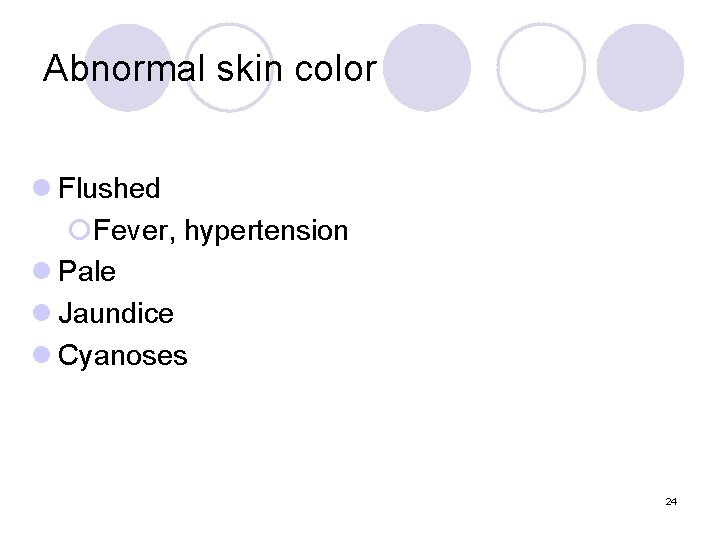Select the outlined circle left of the rightmost circle

tap(541, 67)
